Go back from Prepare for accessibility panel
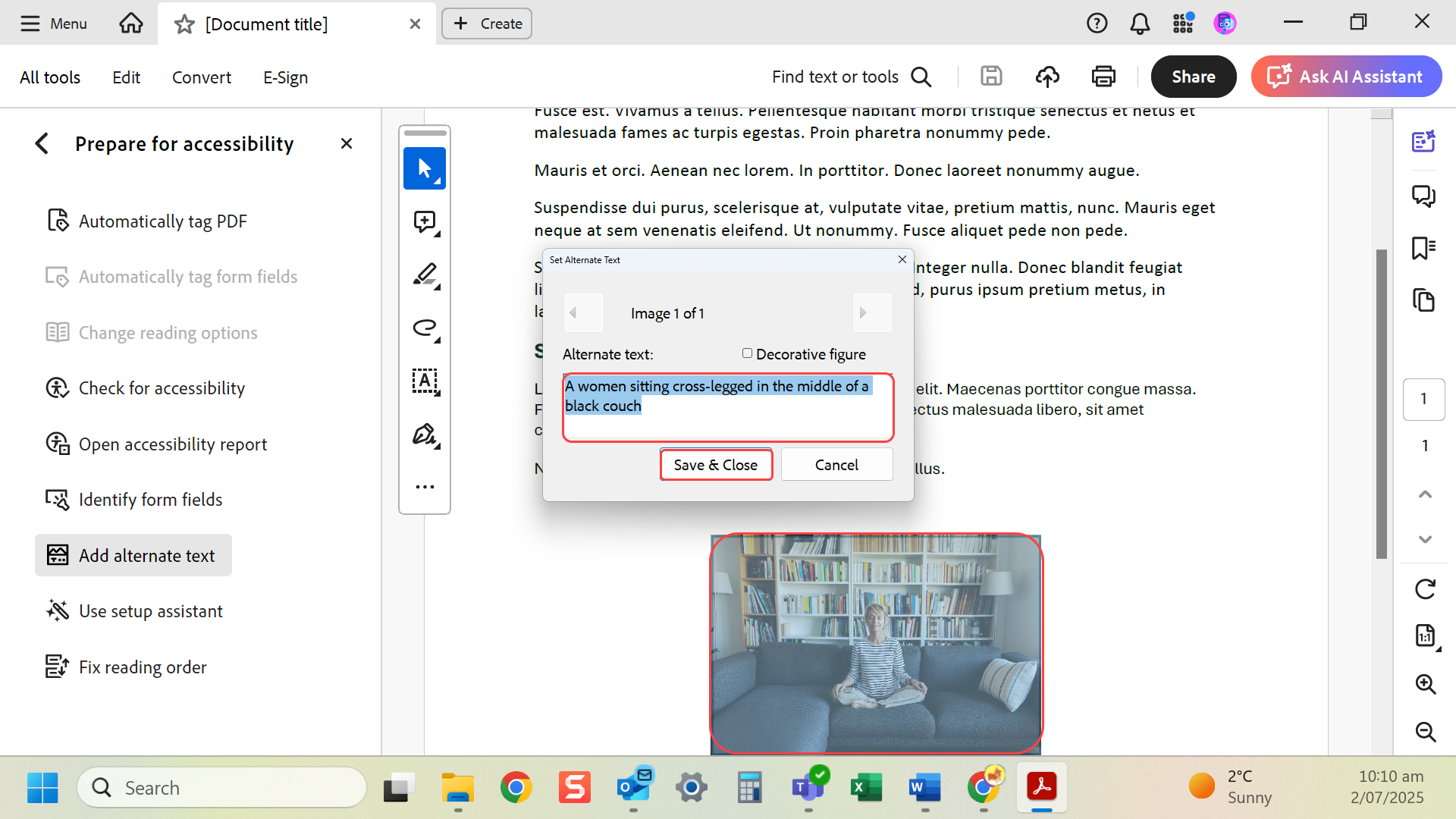 point(42,143)
